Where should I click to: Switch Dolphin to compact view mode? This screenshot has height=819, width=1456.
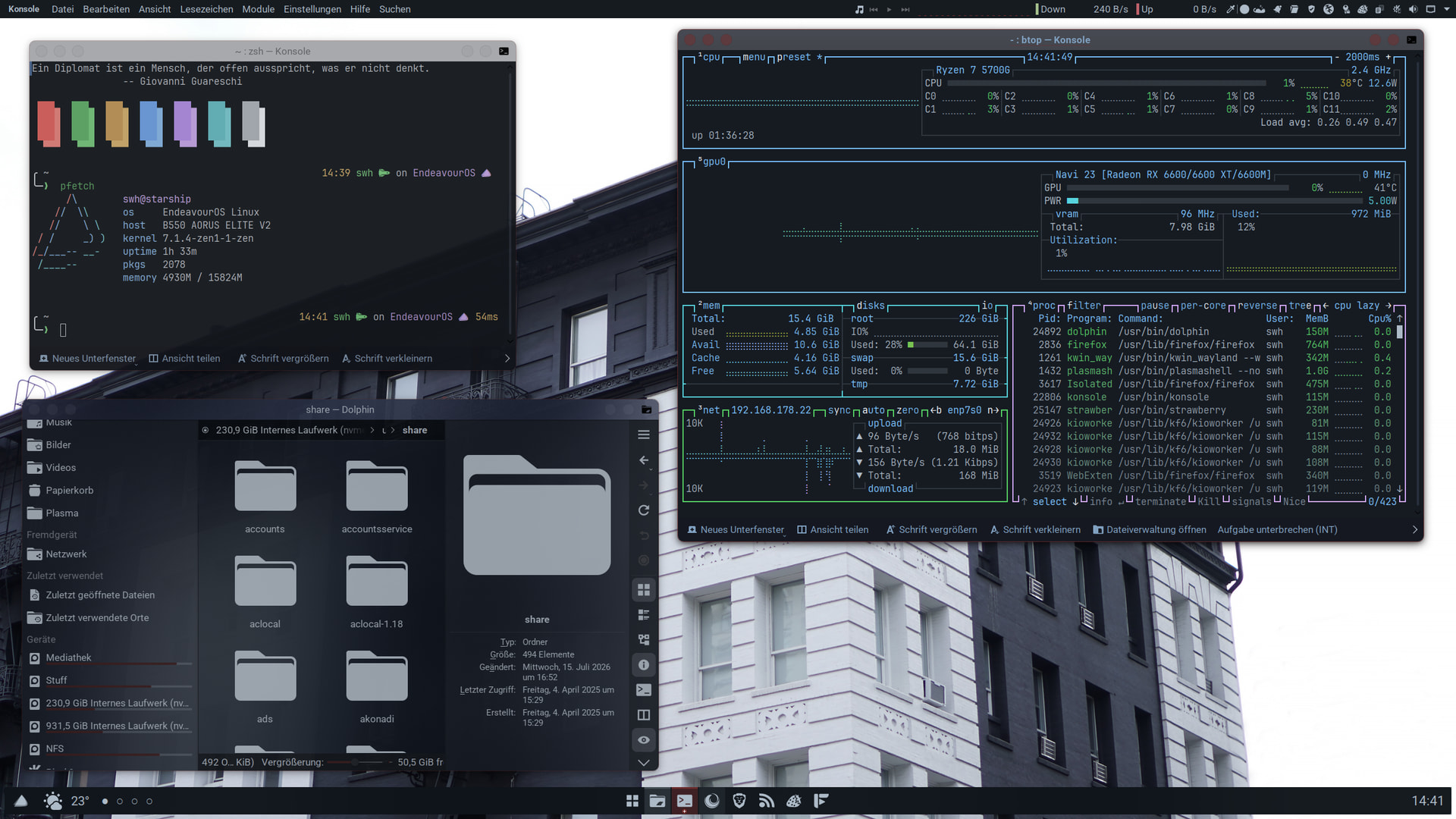point(644,614)
